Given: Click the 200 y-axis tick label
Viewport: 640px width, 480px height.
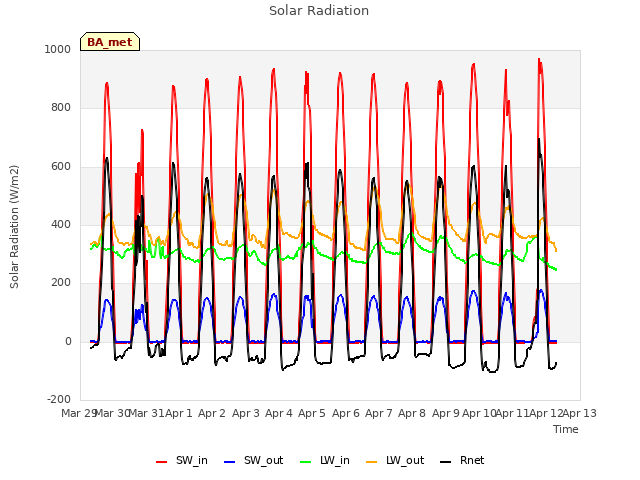Looking at the screenshot, I should pos(61,282).
